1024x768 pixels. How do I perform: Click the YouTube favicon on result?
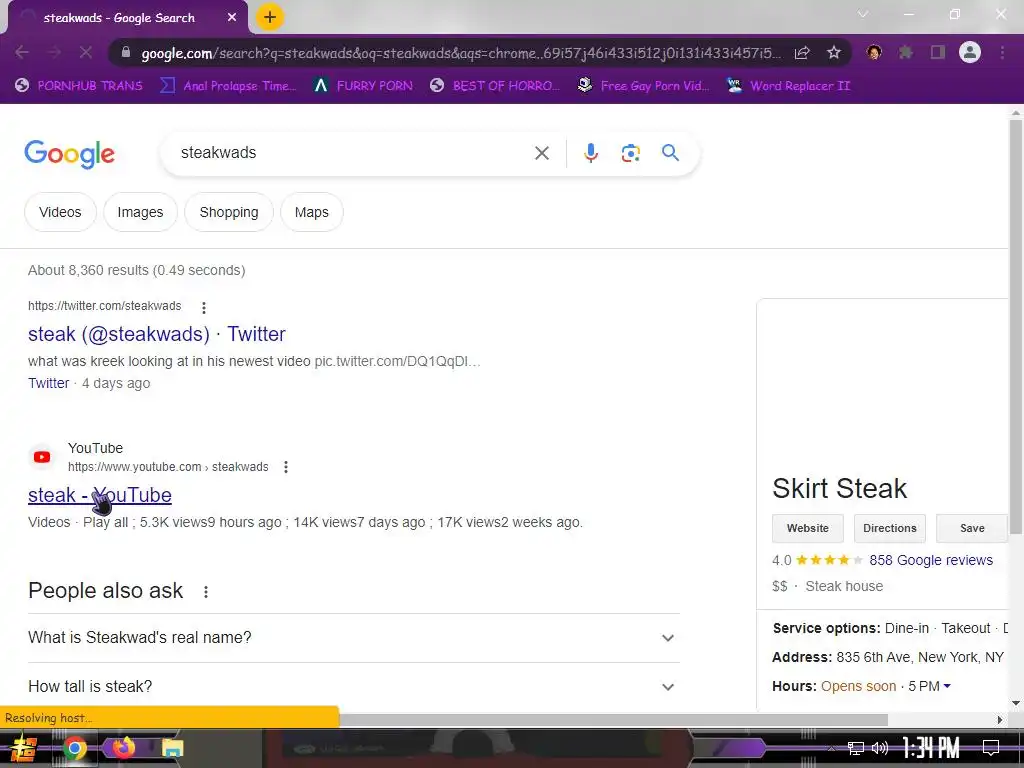point(42,457)
